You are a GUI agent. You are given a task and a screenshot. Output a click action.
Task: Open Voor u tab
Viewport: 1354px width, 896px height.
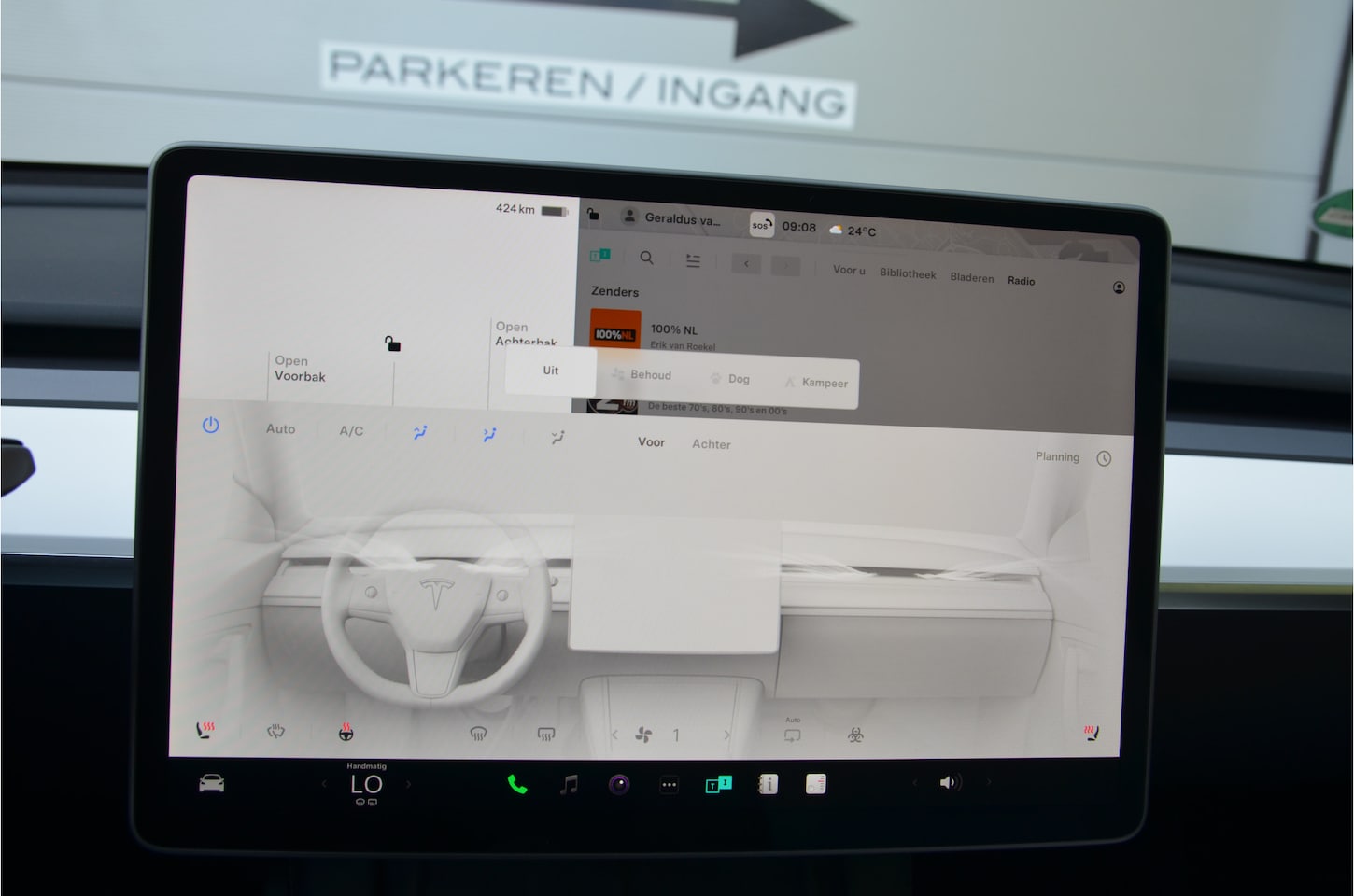tap(849, 271)
